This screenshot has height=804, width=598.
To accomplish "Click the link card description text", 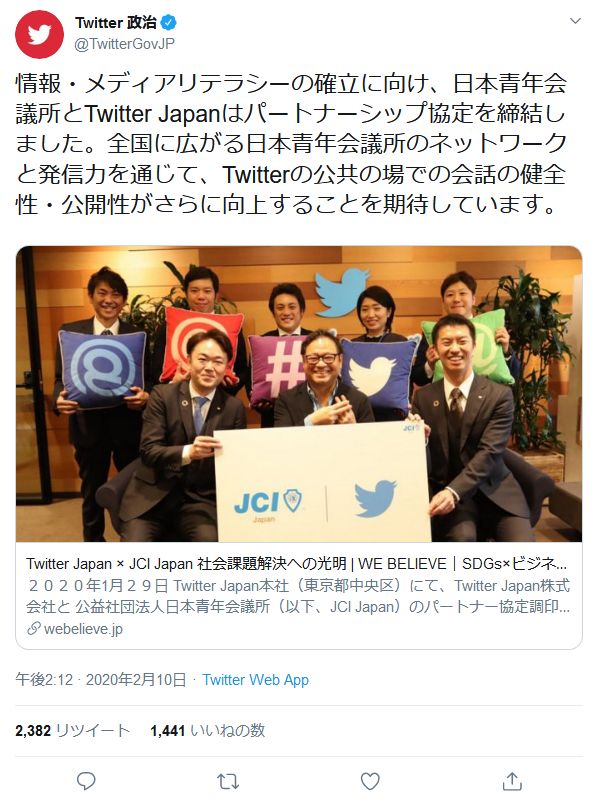I will (298, 596).
